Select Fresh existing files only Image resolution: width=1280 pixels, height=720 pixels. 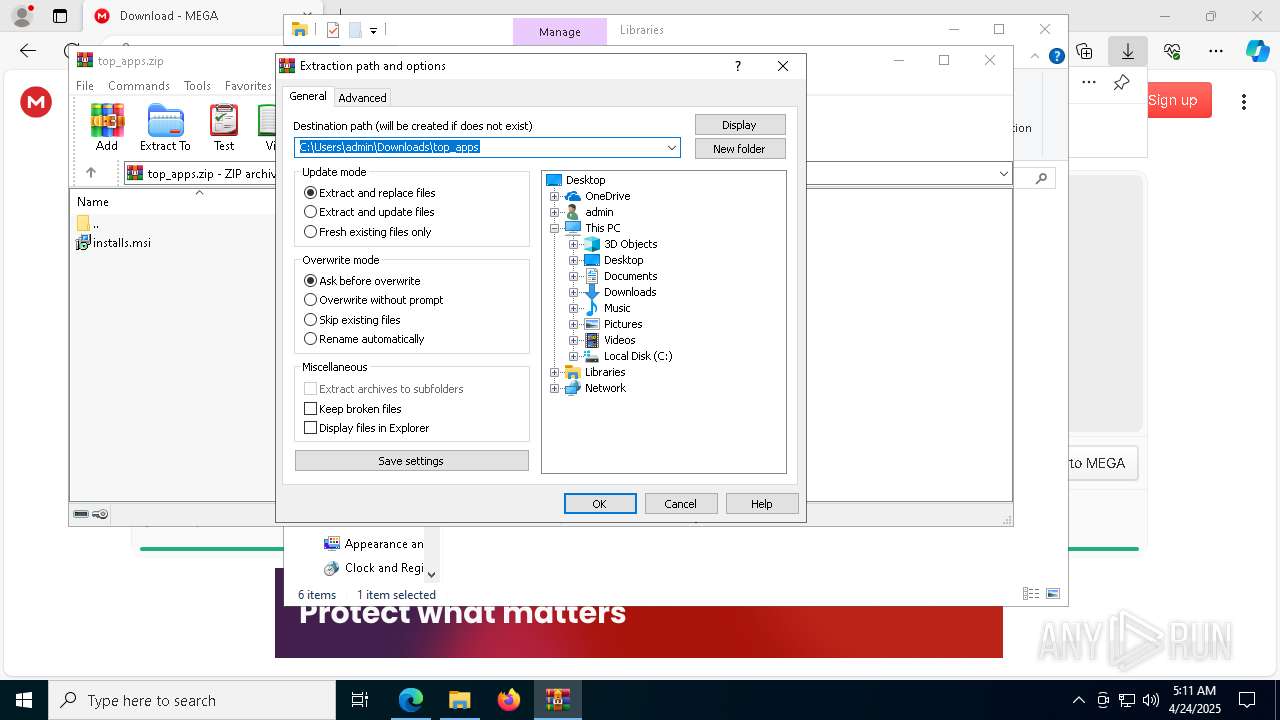[368, 232]
